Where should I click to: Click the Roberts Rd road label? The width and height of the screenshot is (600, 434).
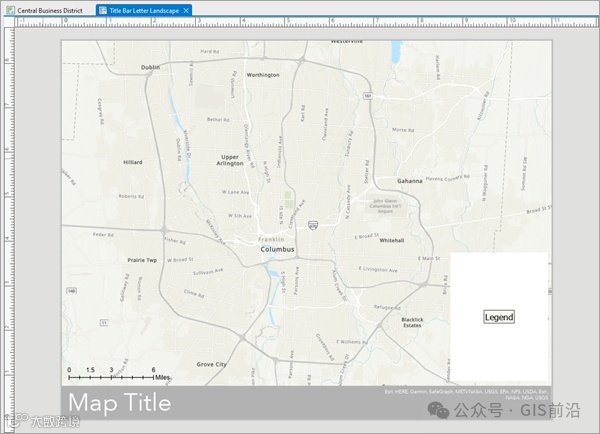coord(131,196)
